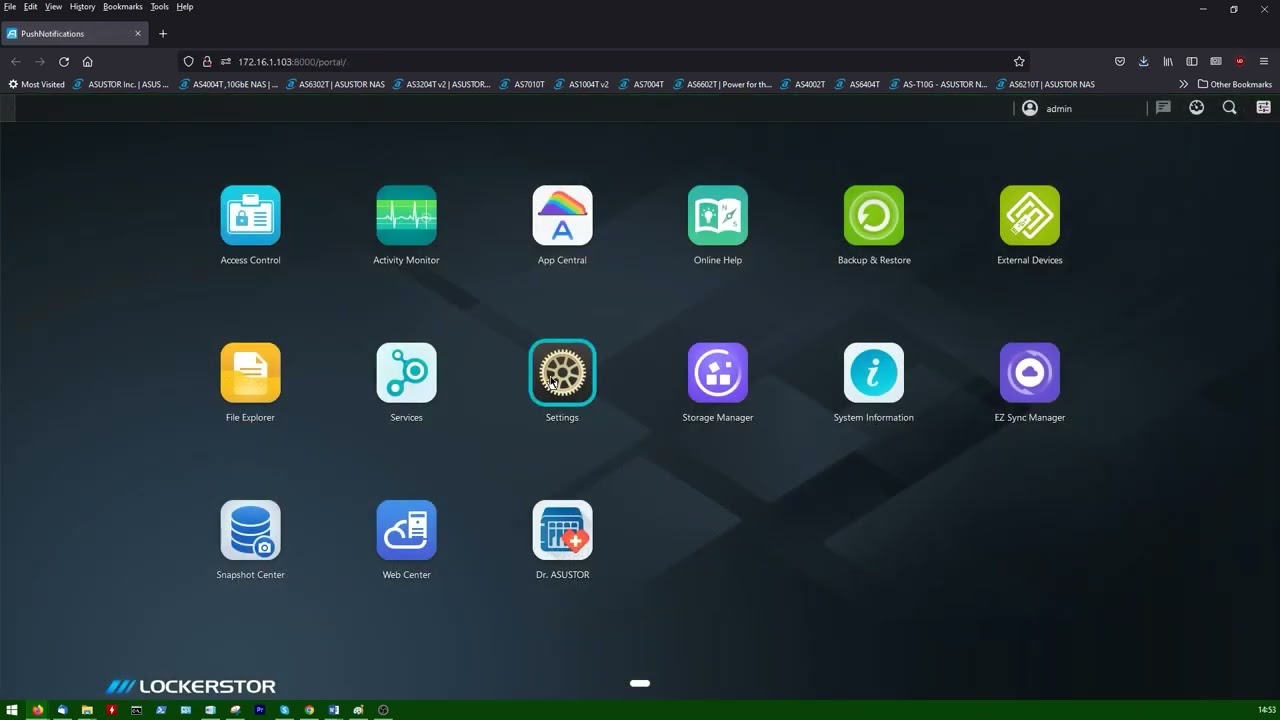Open External Devices
The width and height of the screenshot is (1280, 720).
pyautogui.click(x=1030, y=216)
